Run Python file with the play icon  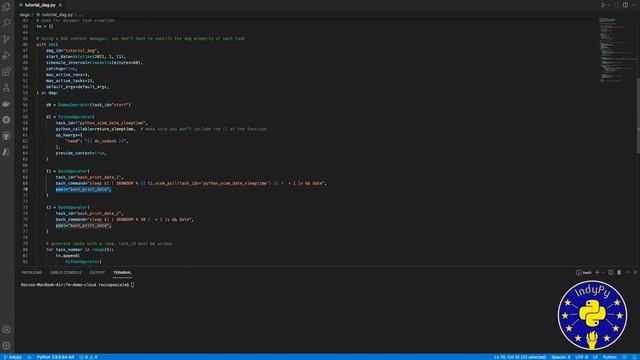(x=603, y=5)
